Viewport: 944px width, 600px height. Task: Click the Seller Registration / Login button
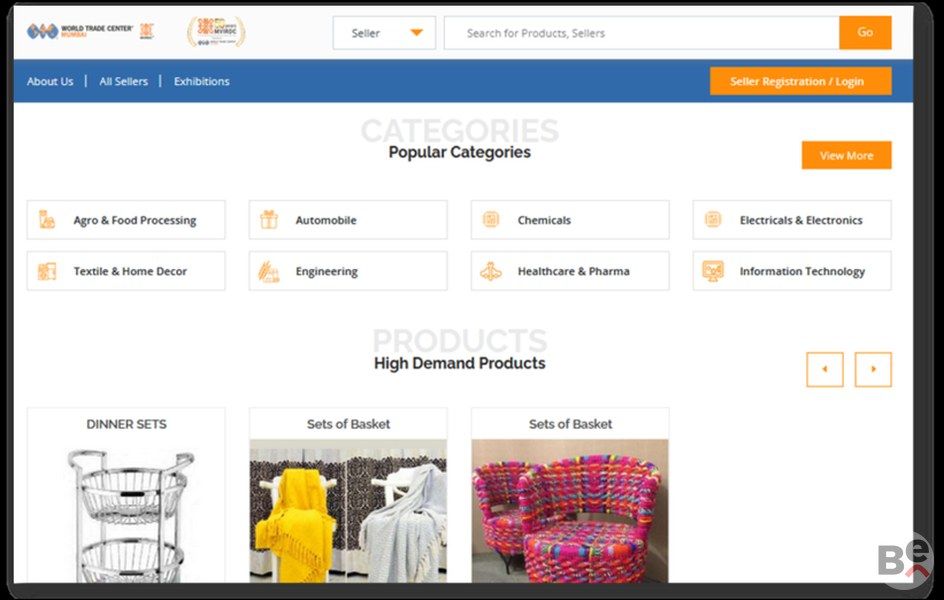point(800,81)
